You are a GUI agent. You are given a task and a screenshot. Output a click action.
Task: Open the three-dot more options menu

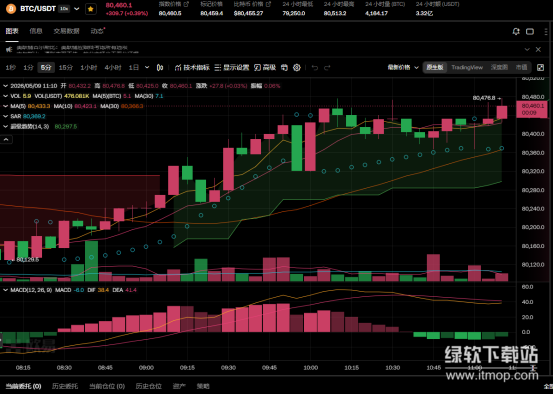coord(546,31)
